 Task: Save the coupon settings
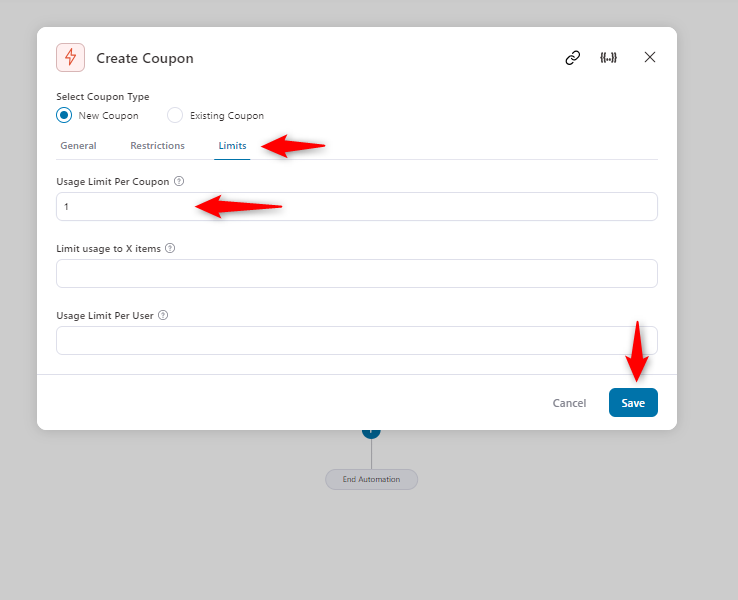[633, 402]
